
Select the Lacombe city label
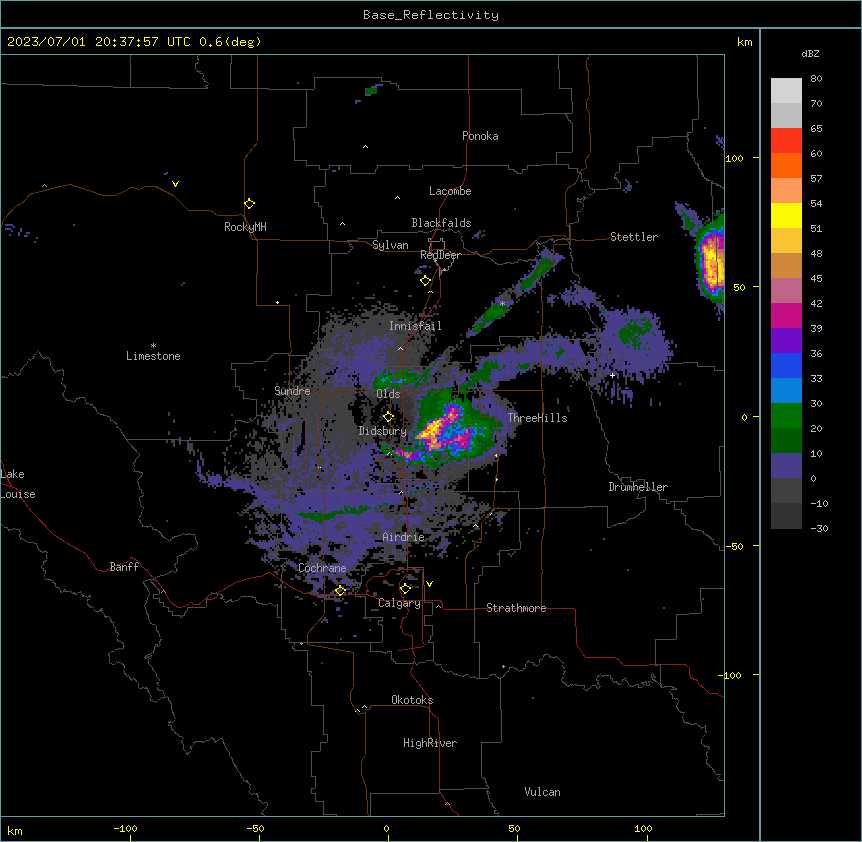click(450, 191)
